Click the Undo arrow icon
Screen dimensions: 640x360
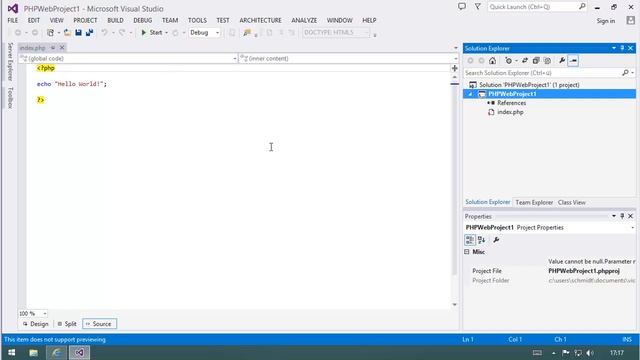click(x=104, y=33)
